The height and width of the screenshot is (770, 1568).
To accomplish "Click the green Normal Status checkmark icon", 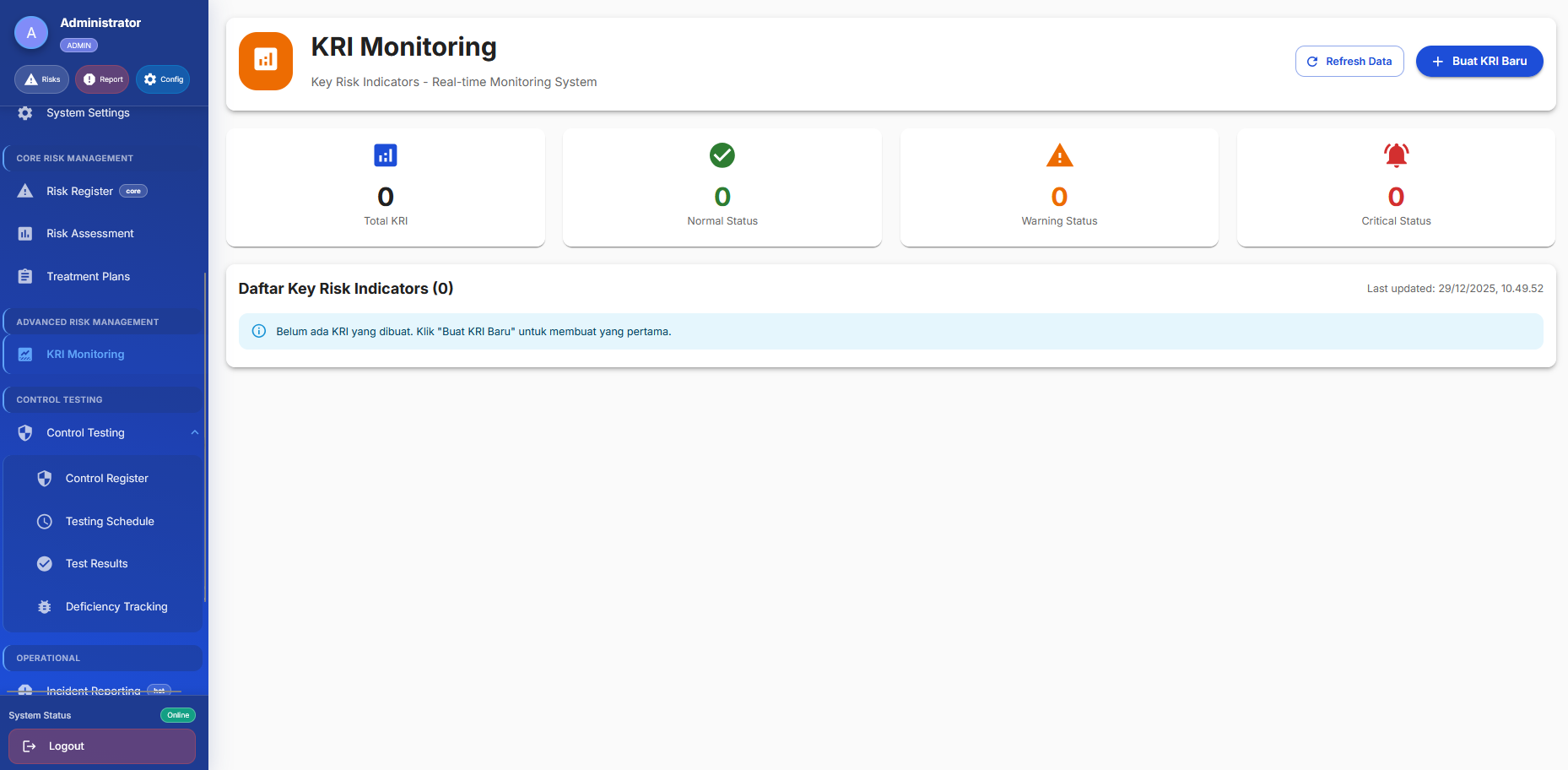I will [722, 155].
